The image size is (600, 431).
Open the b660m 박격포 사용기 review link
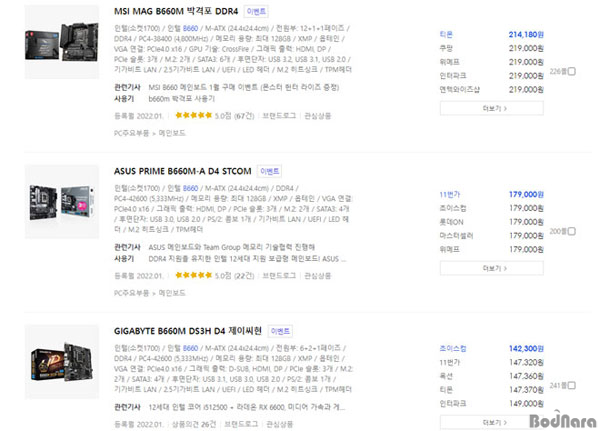[181, 99]
